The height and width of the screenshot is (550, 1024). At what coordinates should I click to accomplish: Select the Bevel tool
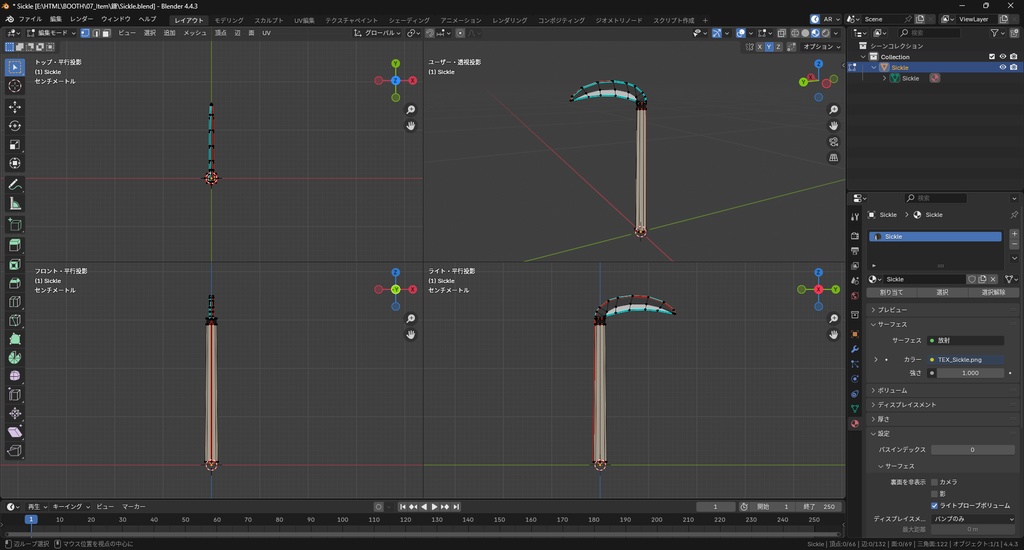pyautogui.click(x=14, y=283)
